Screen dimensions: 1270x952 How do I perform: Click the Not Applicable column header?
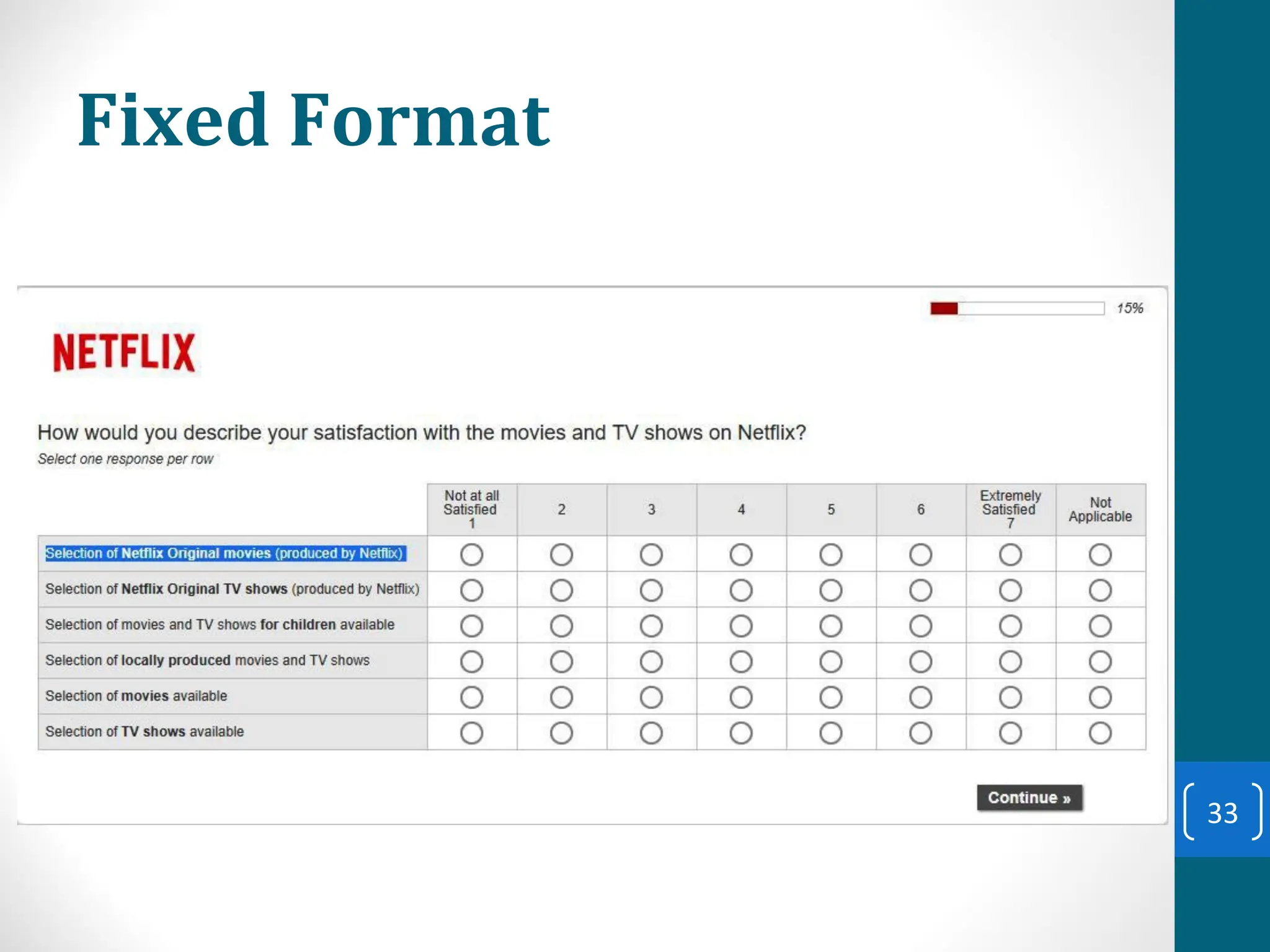click(1100, 509)
